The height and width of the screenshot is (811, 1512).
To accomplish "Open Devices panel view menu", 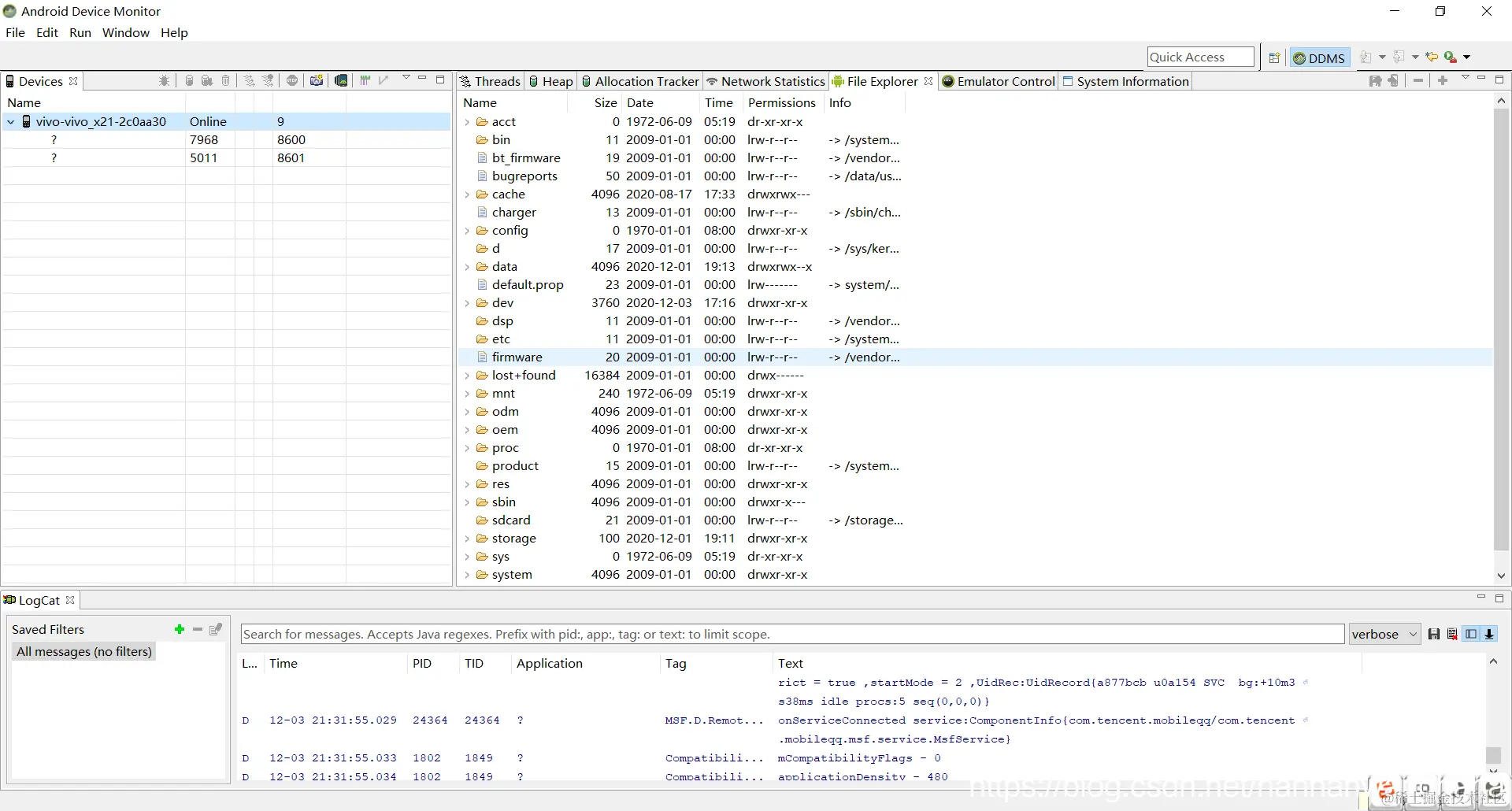I will tap(406, 78).
